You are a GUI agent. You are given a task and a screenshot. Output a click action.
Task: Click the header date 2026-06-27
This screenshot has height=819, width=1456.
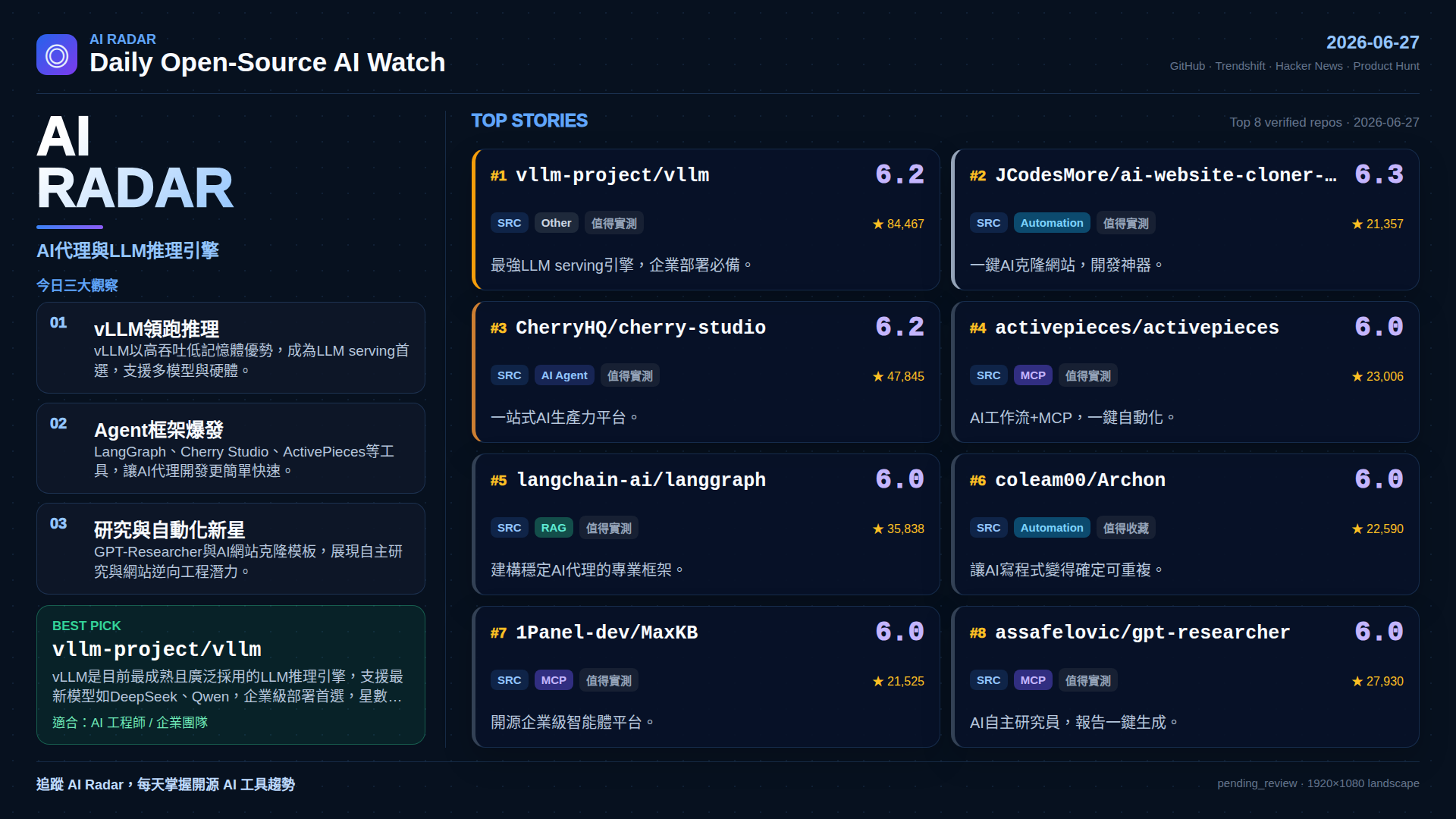[1373, 42]
